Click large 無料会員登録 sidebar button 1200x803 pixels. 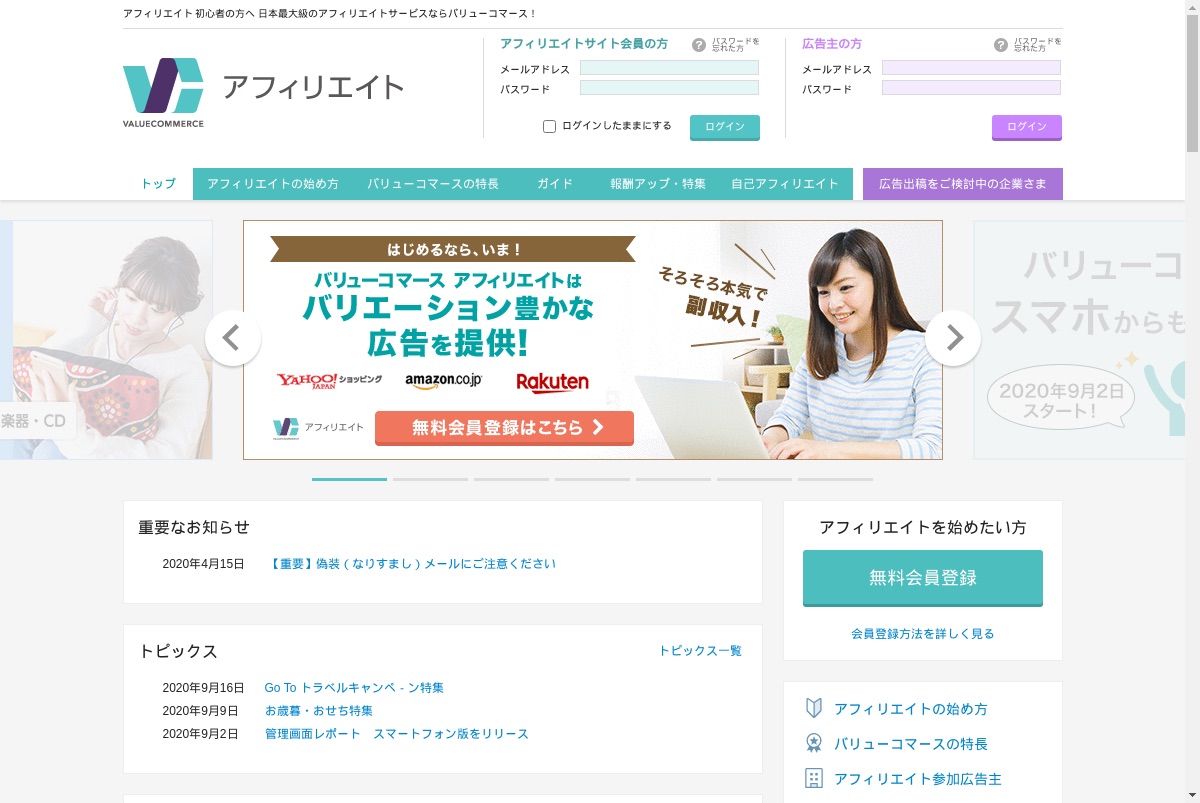point(923,578)
